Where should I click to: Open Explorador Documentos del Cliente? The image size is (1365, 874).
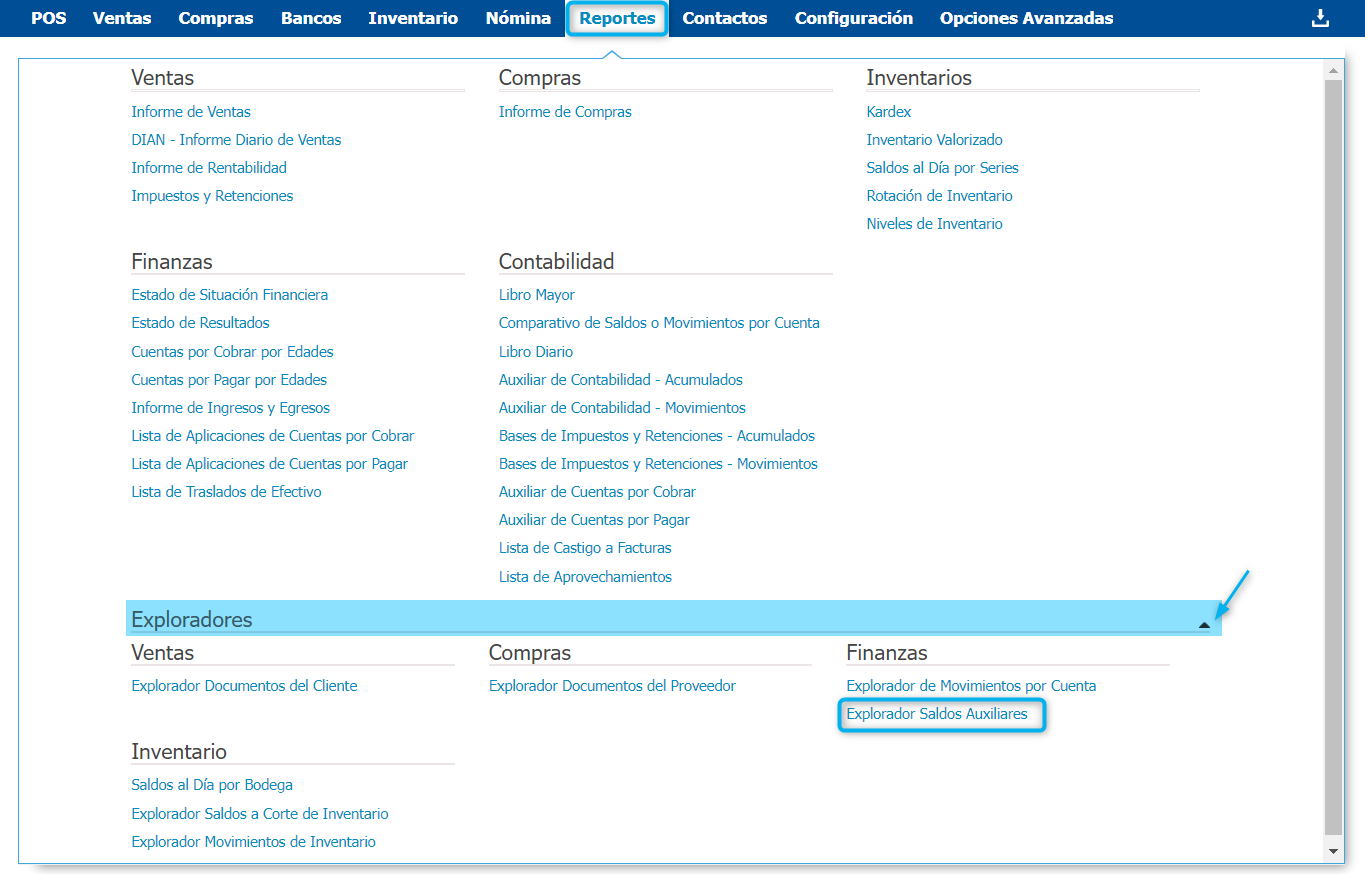[x=244, y=686]
